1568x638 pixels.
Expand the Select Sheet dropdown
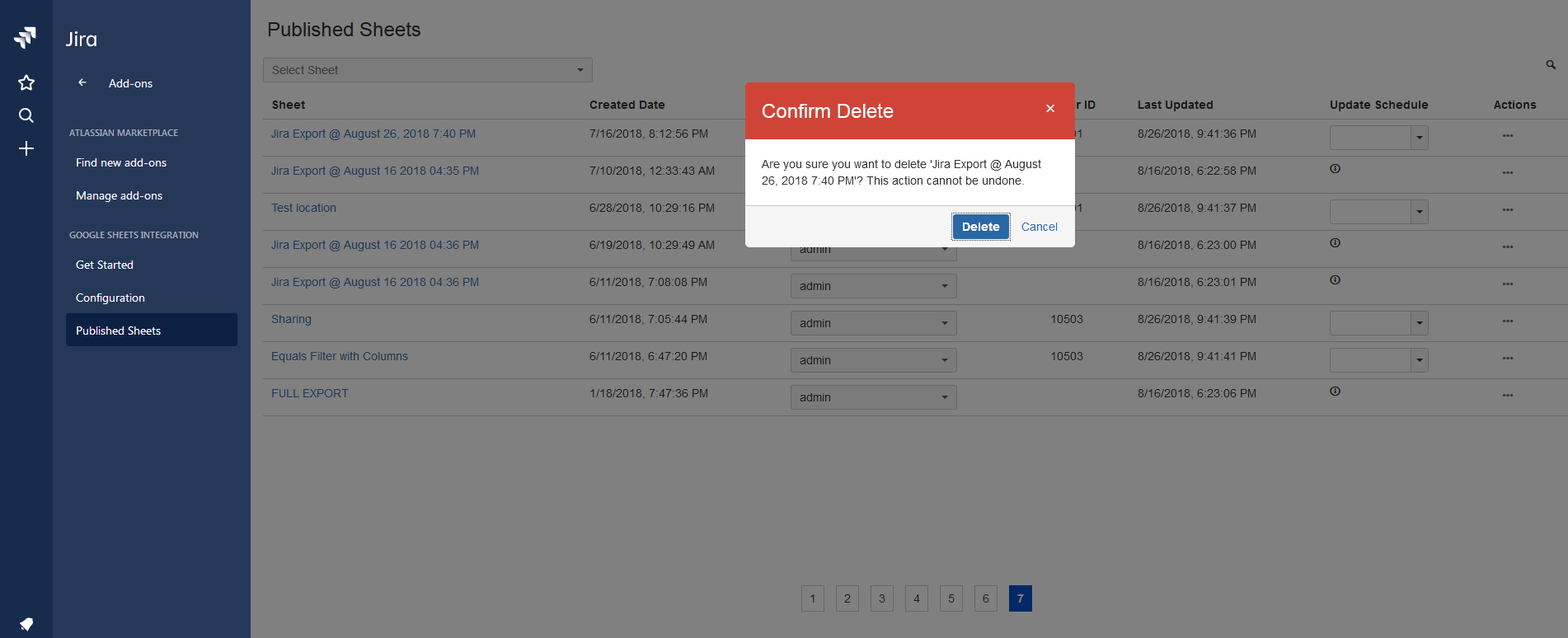(427, 70)
